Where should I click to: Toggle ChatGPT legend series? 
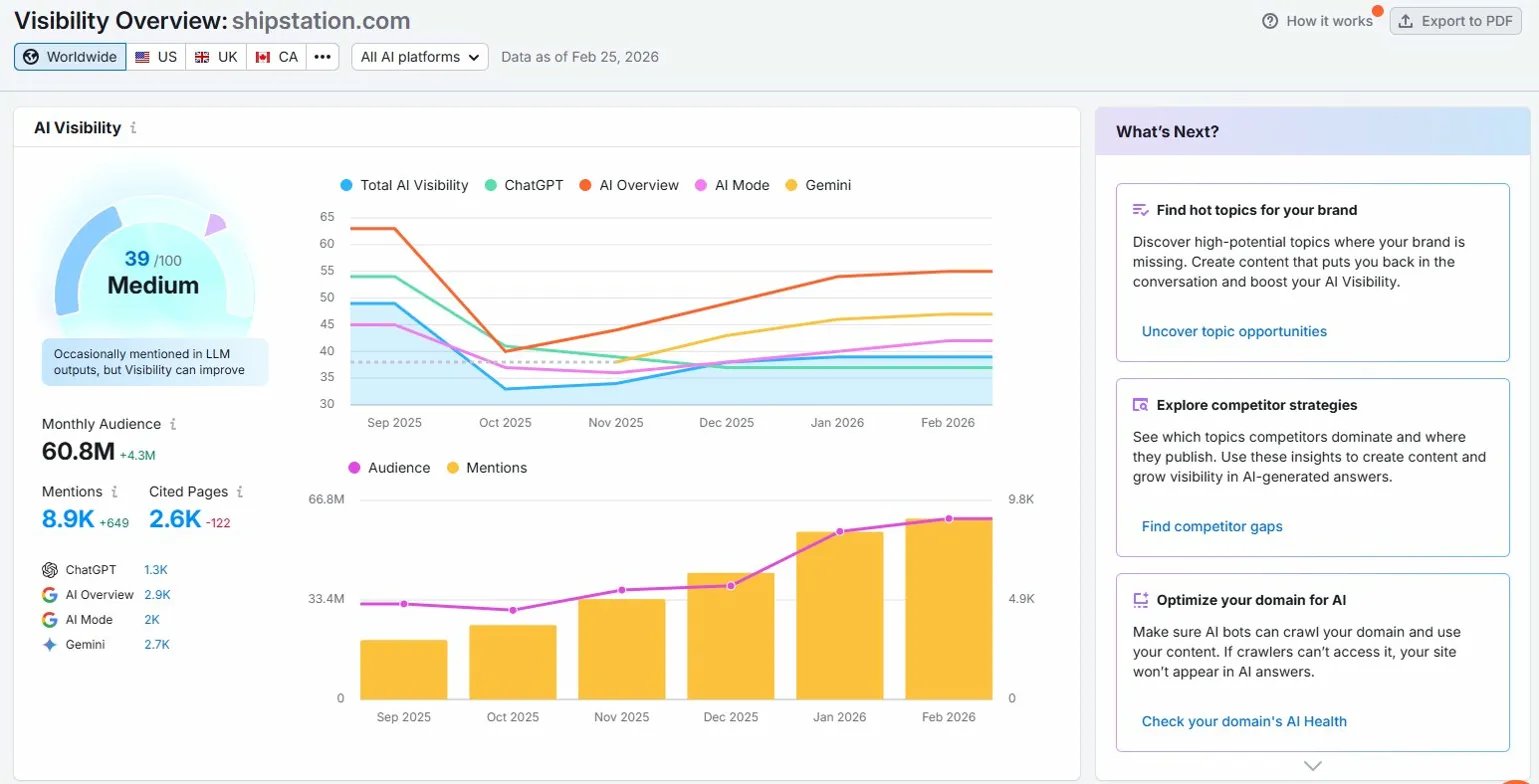point(524,185)
